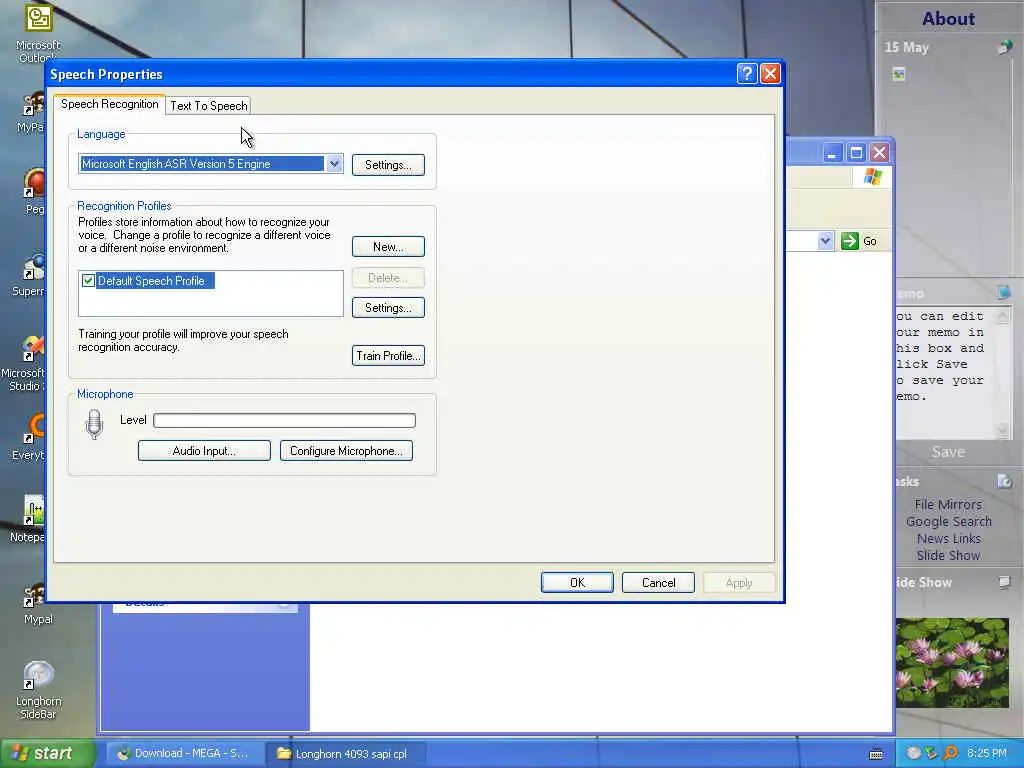Open the address bar dropdown in the background window
1024x768 pixels.
pos(825,241)
